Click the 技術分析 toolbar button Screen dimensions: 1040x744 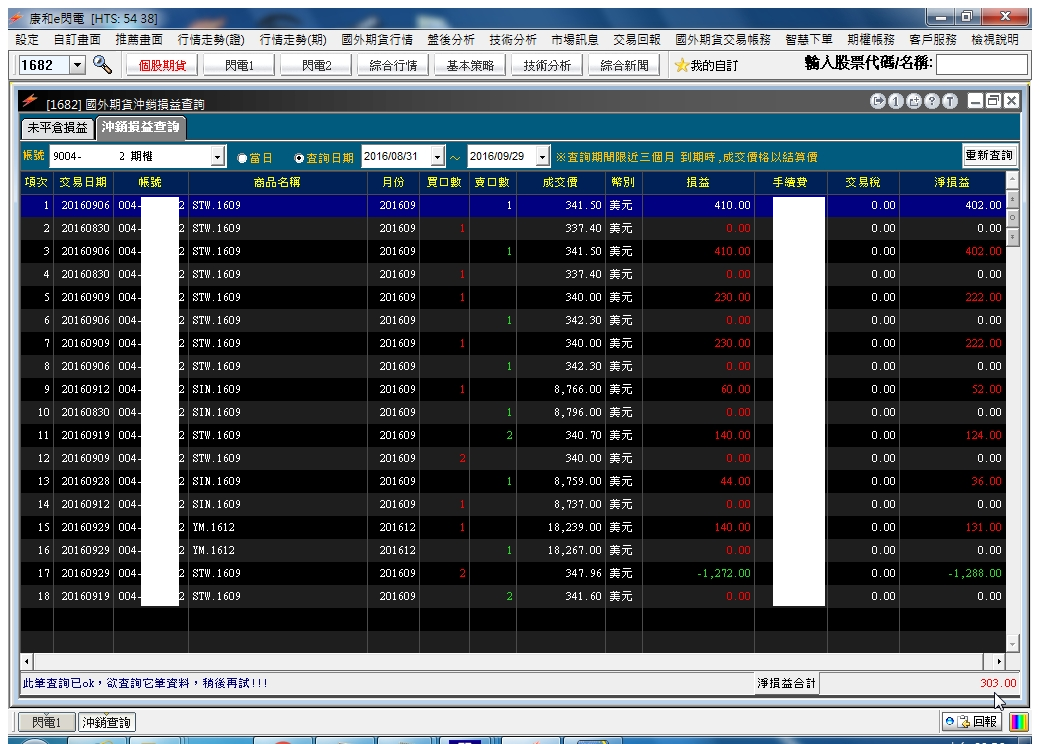point(547,65)
